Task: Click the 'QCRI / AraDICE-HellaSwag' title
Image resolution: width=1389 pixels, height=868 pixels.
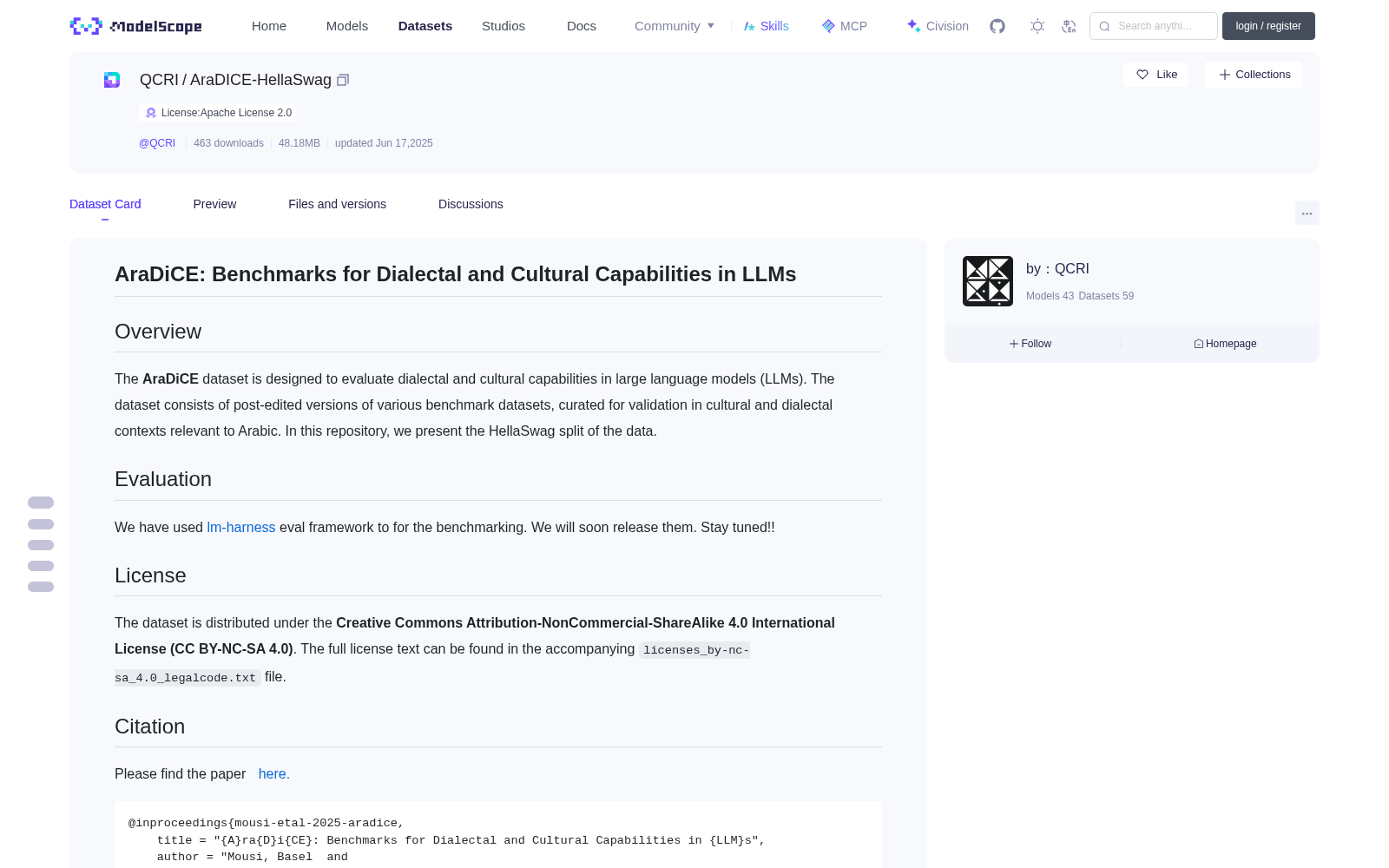Action: point(235,80)
